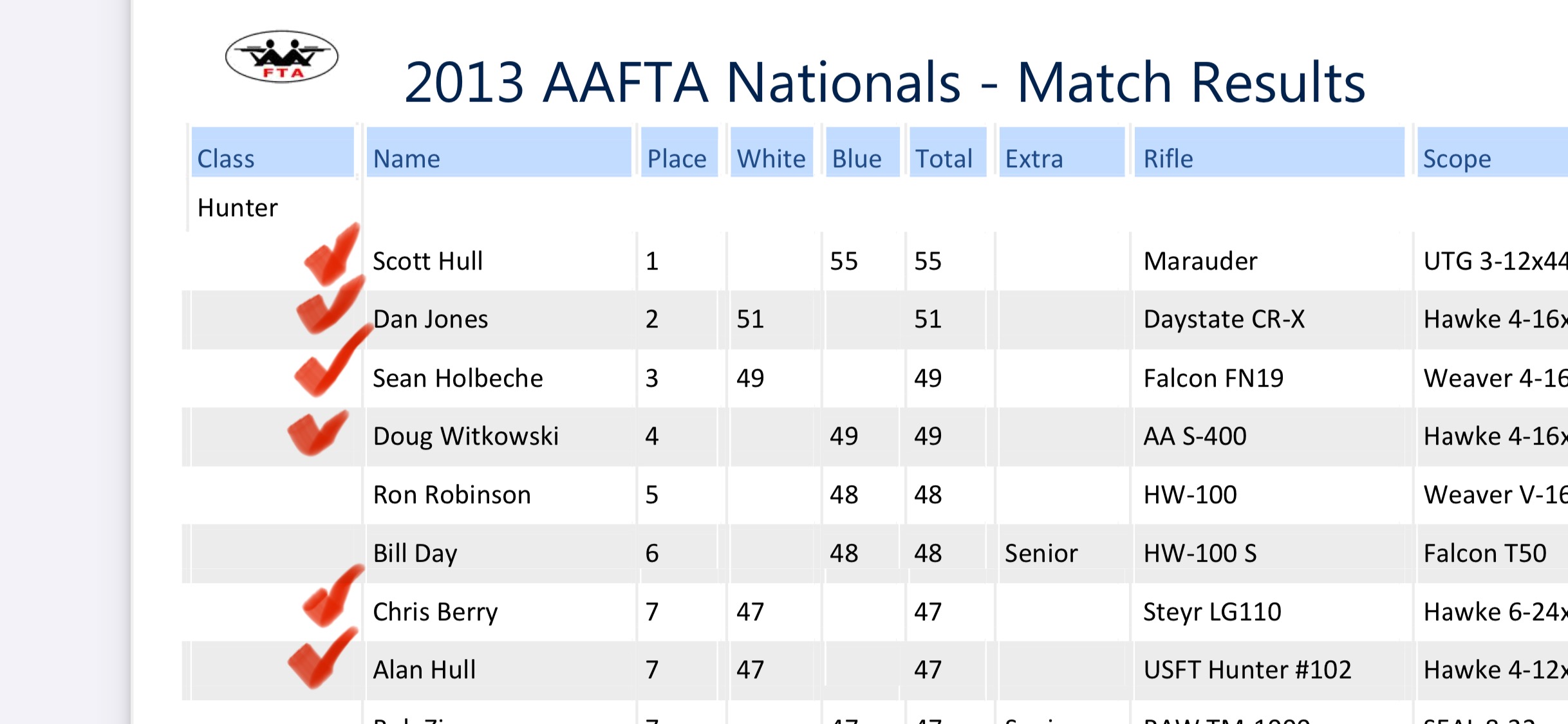This screenshot has width=1568, height=724.
Task: Click the red checkmark beside Chris Berry
Action: tap(333, 595)
